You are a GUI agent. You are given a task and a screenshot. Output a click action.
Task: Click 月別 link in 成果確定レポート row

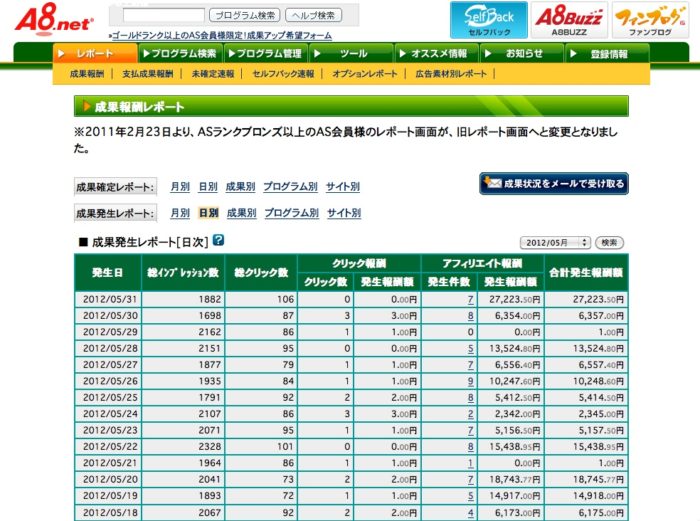[179, 186]
